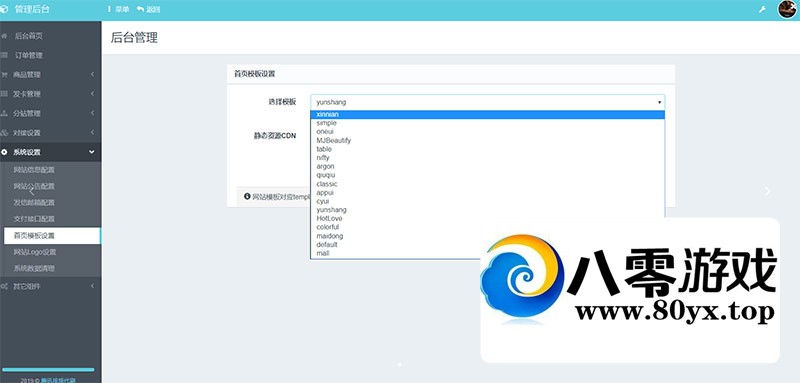Select the HotLove template option
This screenshot has width=800, height=383.
[487, 218]
